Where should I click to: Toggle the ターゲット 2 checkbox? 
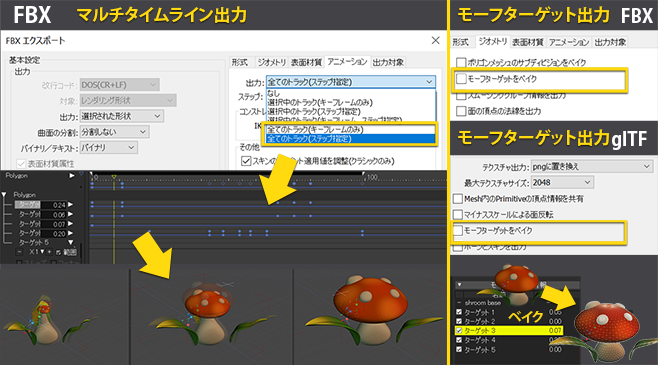click(459, 321)
